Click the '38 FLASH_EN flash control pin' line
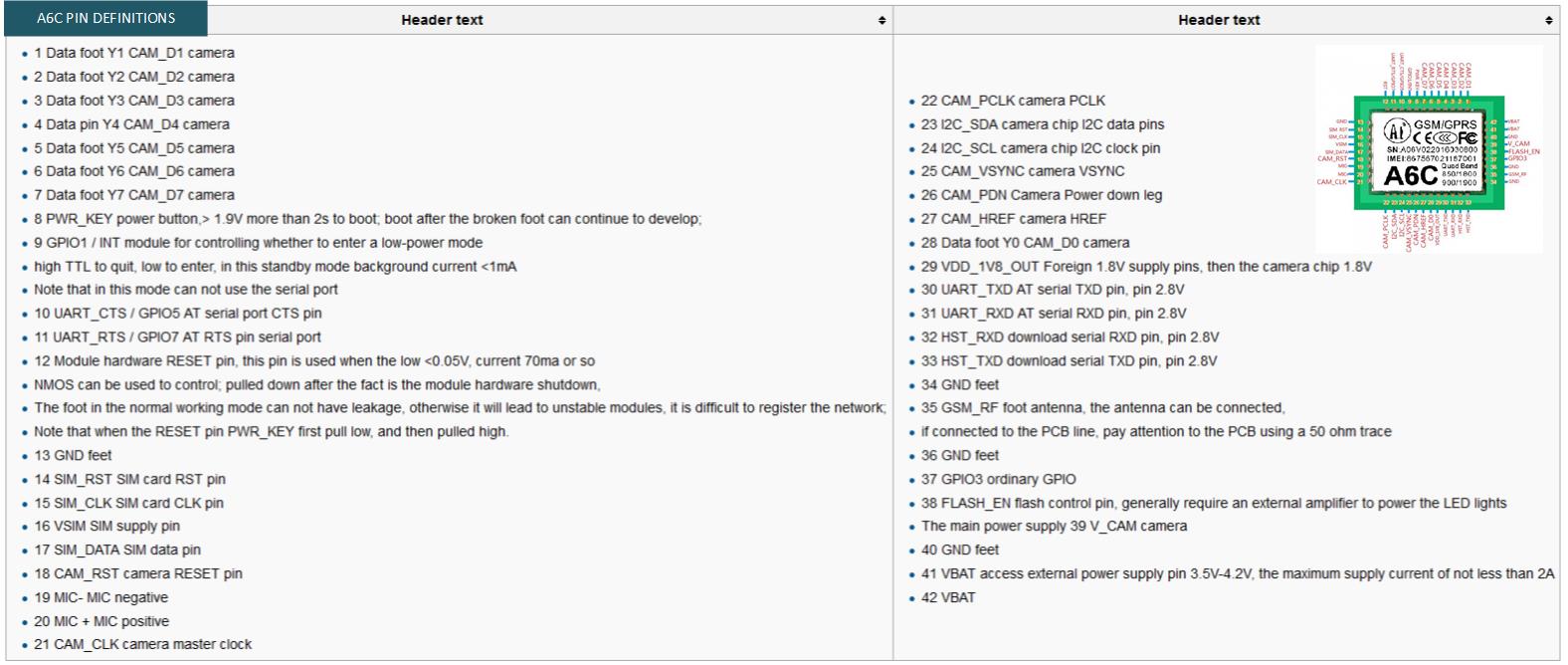The image size is (1568, 665). click(x=1214, y=504)
